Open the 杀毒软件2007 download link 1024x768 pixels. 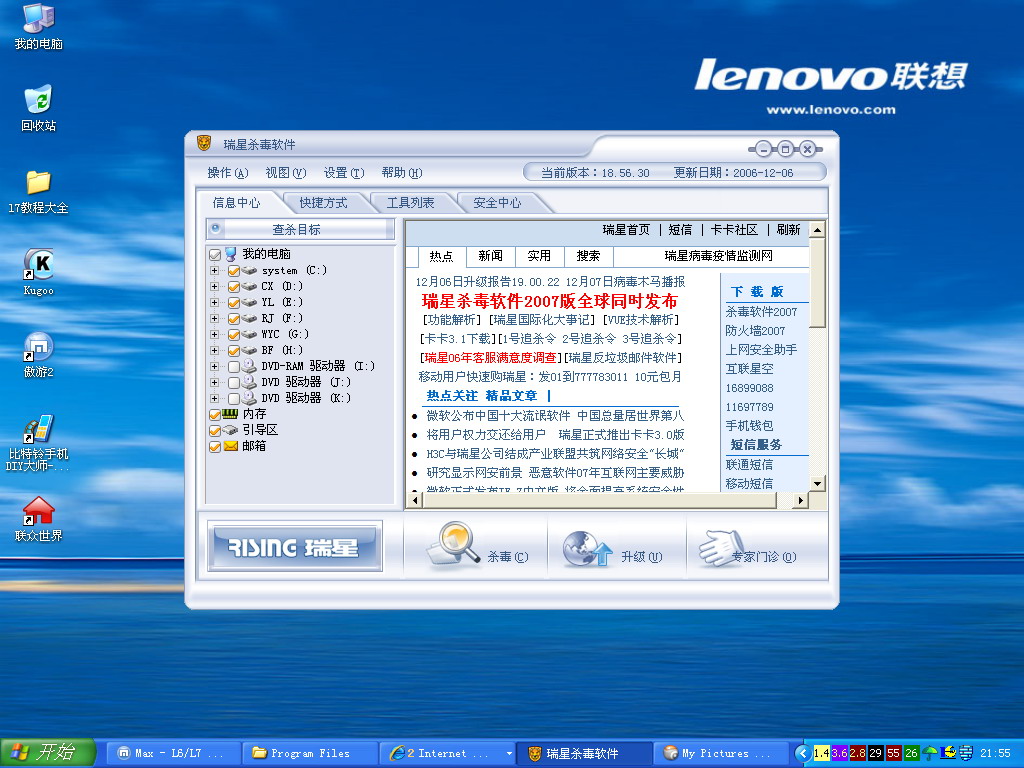coord(761,312)
